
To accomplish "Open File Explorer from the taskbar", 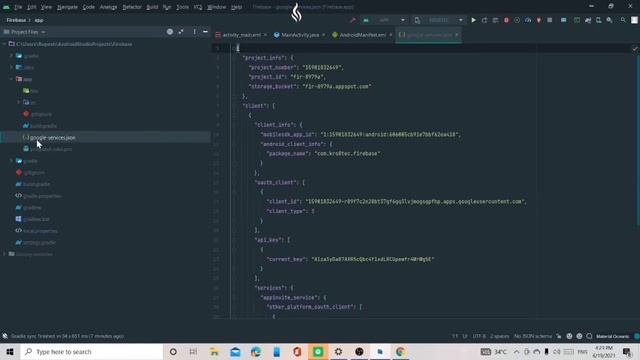I will pyautogui.click(x=214, y=351).
